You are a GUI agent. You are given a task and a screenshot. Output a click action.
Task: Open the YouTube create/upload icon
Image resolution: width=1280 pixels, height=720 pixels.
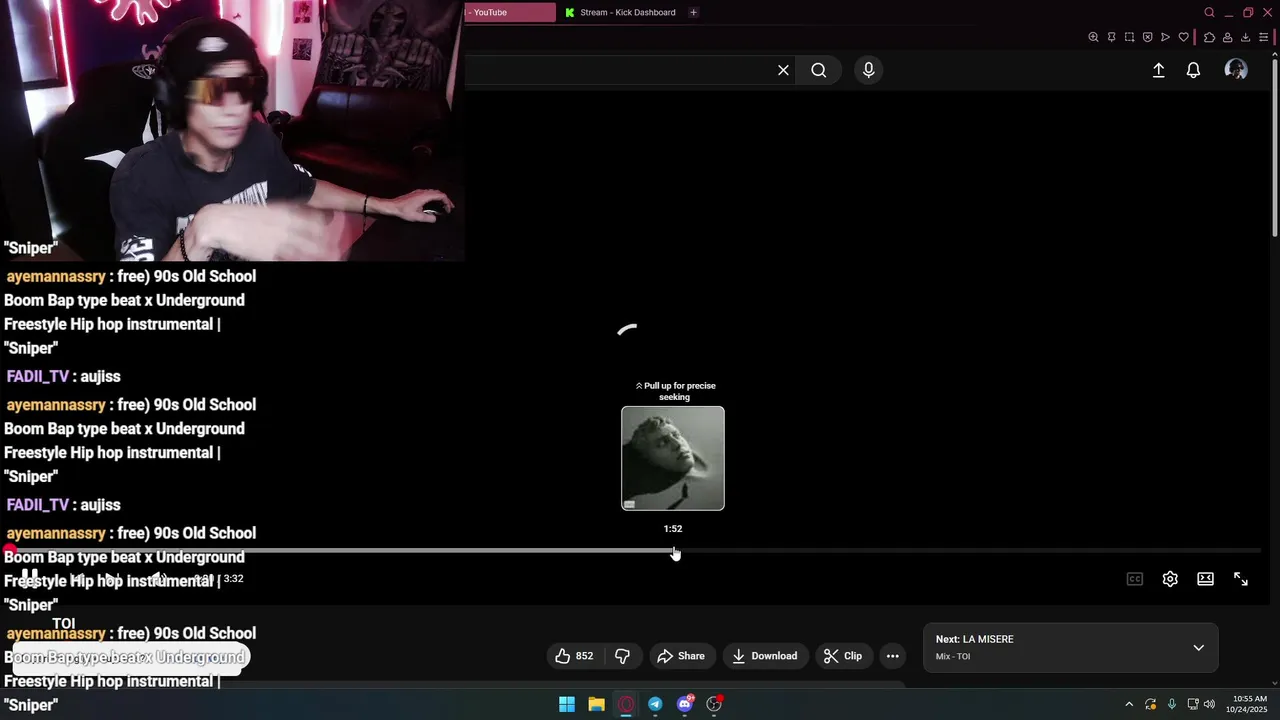1158,70
